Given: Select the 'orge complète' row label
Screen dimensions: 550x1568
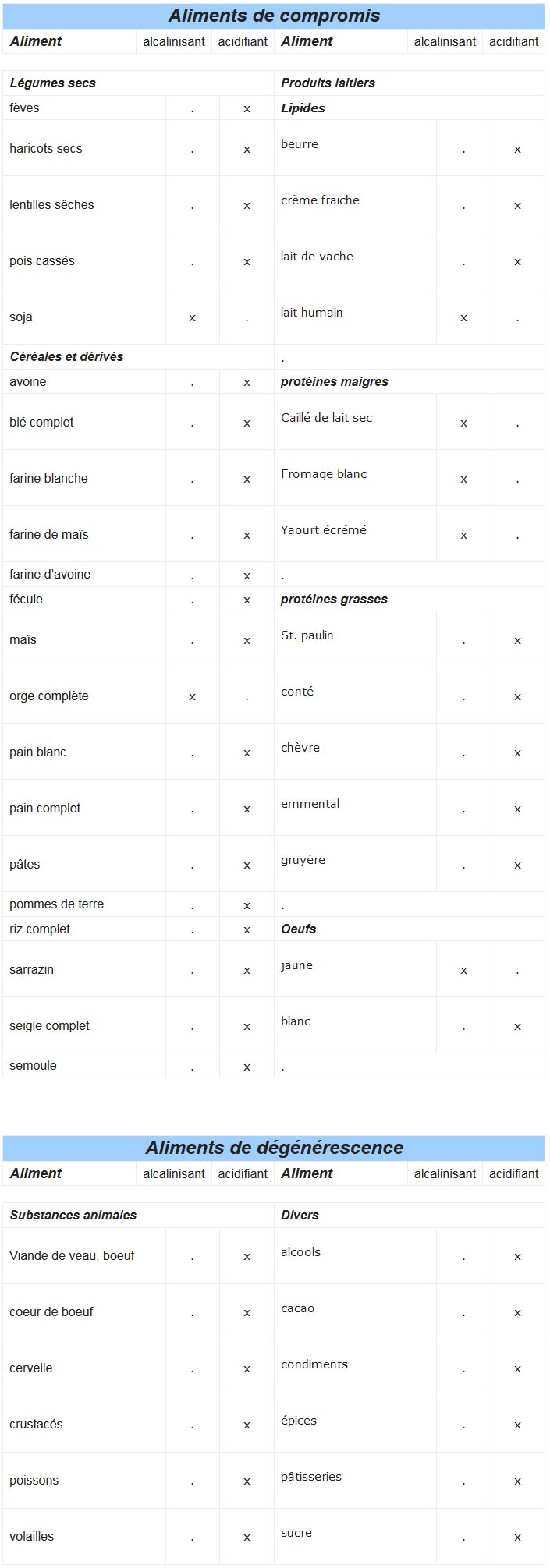Looking at the screenshot, I should 49,696.
